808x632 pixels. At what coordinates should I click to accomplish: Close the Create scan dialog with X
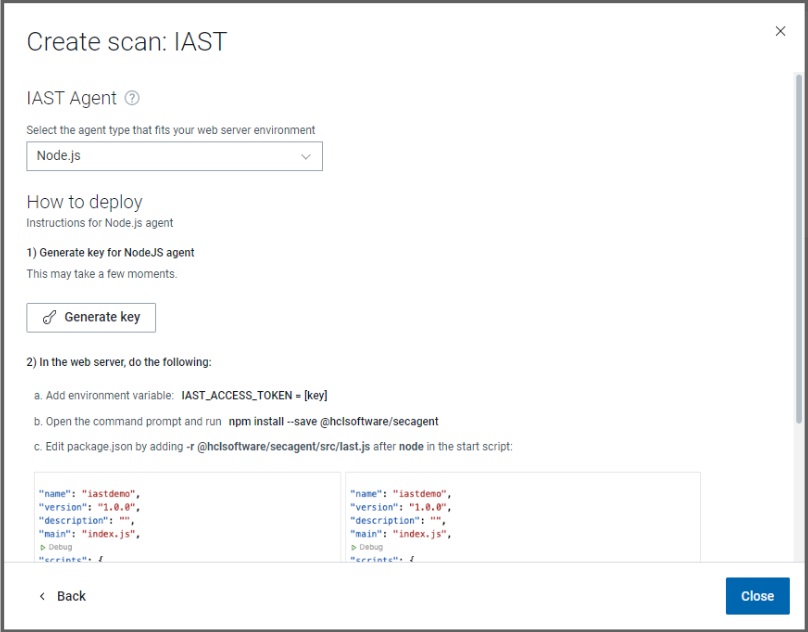pos(780,31)
